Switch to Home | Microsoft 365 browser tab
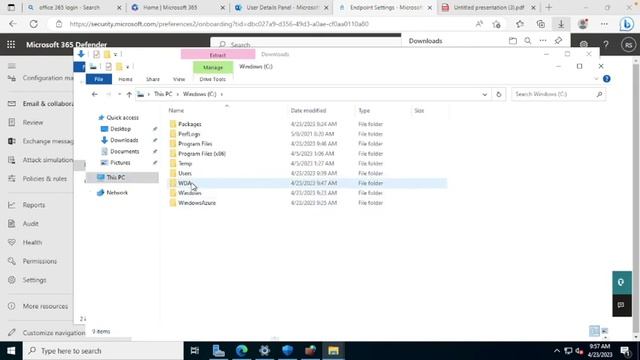 click(x=178, y=7)
